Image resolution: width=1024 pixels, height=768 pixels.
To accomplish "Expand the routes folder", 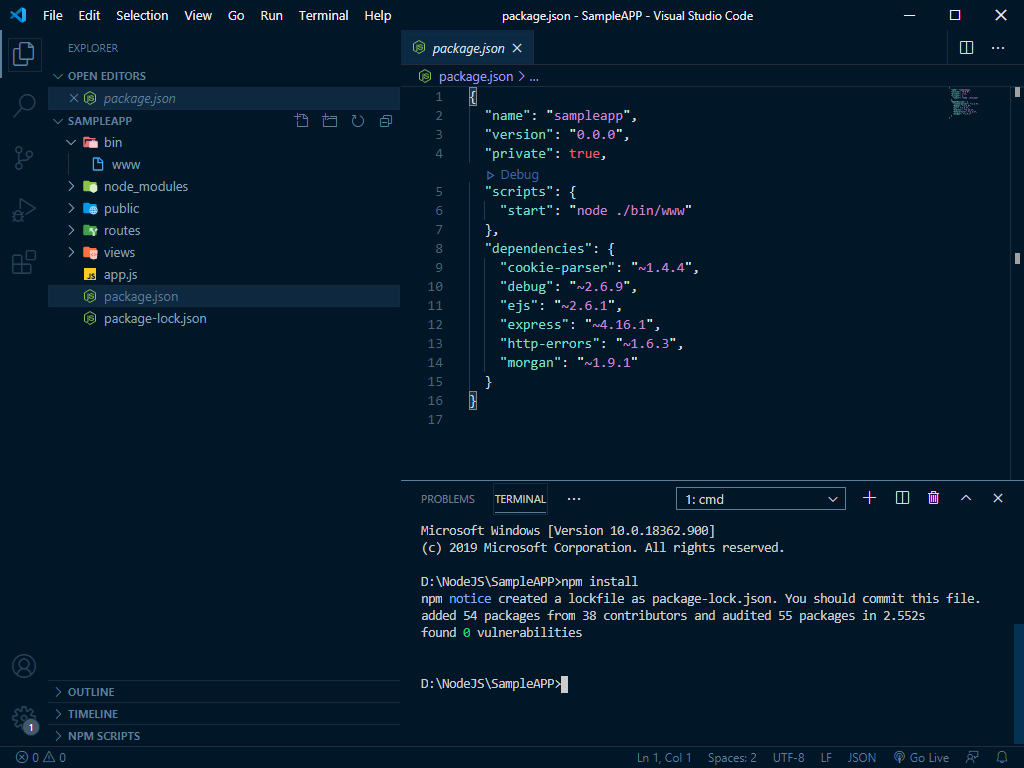I will [x=71, y=230].
